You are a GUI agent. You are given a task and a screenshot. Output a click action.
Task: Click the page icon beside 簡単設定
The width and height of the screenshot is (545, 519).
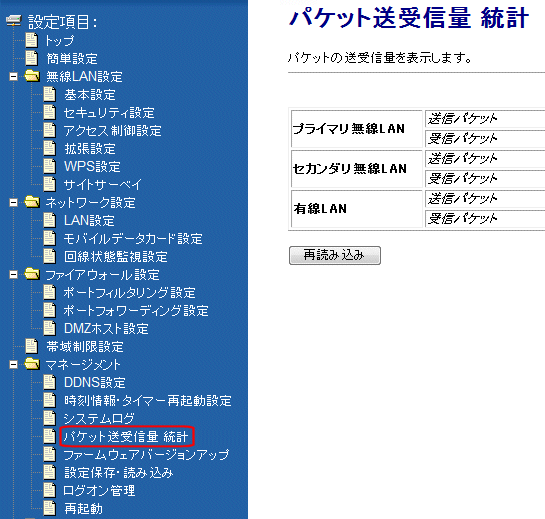tap(32, 58)
